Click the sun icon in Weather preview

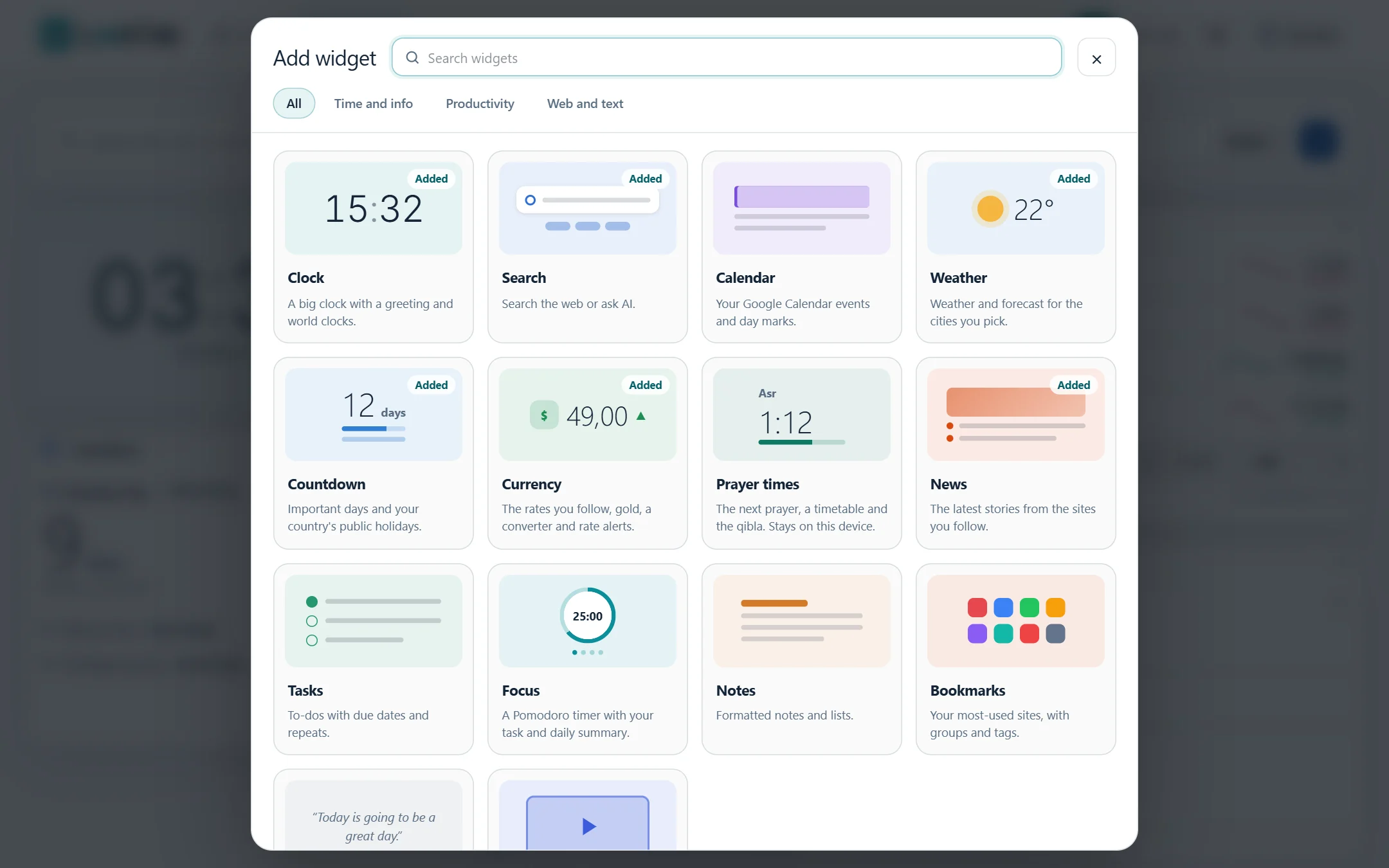point(990,209)
